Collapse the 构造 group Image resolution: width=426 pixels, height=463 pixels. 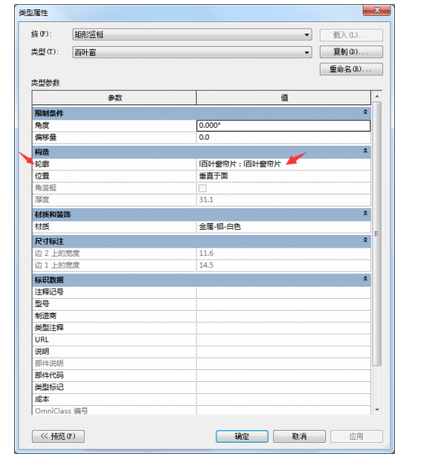365,151
